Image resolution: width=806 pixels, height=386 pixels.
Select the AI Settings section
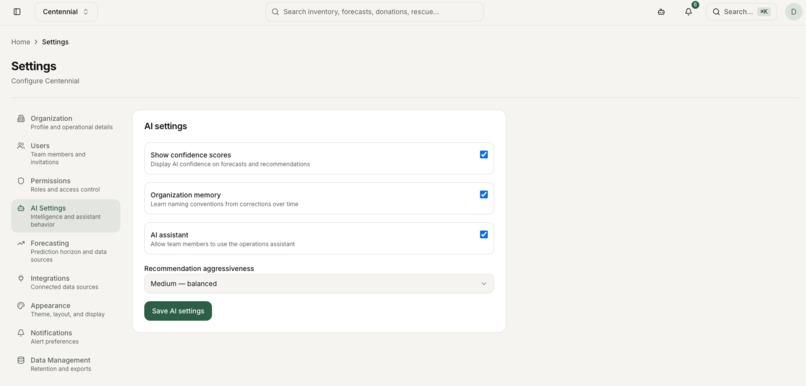[x=66, y=216]
